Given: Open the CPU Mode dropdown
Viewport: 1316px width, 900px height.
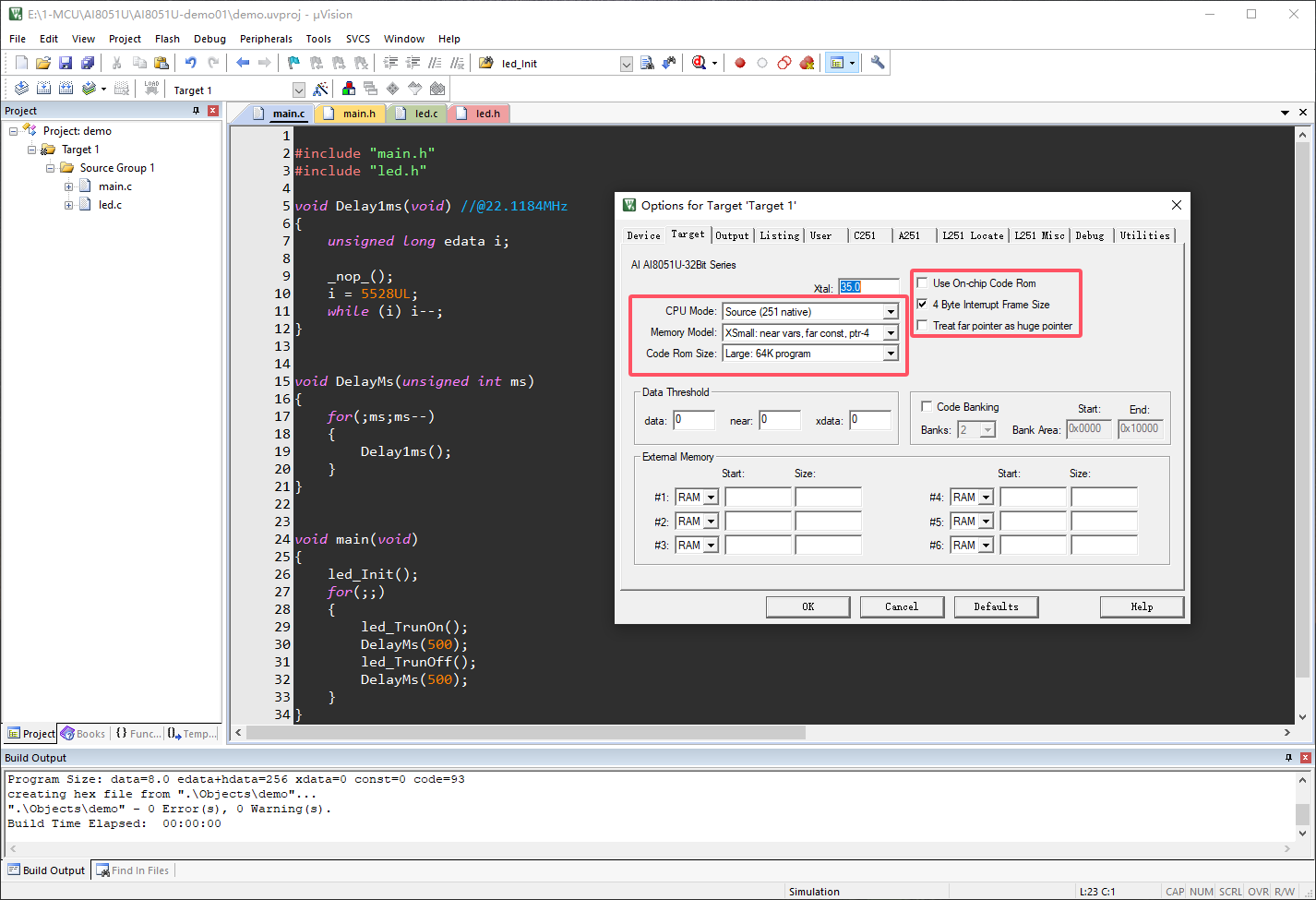Looking at the screenshot, I should [891, 312].
